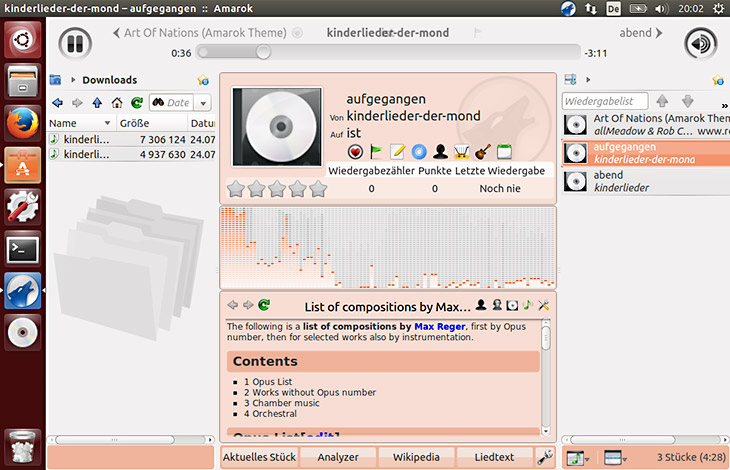The height and width of the screenshot is (470, 730).
Task: Skip to next track abend
Action: coord(641,33)
